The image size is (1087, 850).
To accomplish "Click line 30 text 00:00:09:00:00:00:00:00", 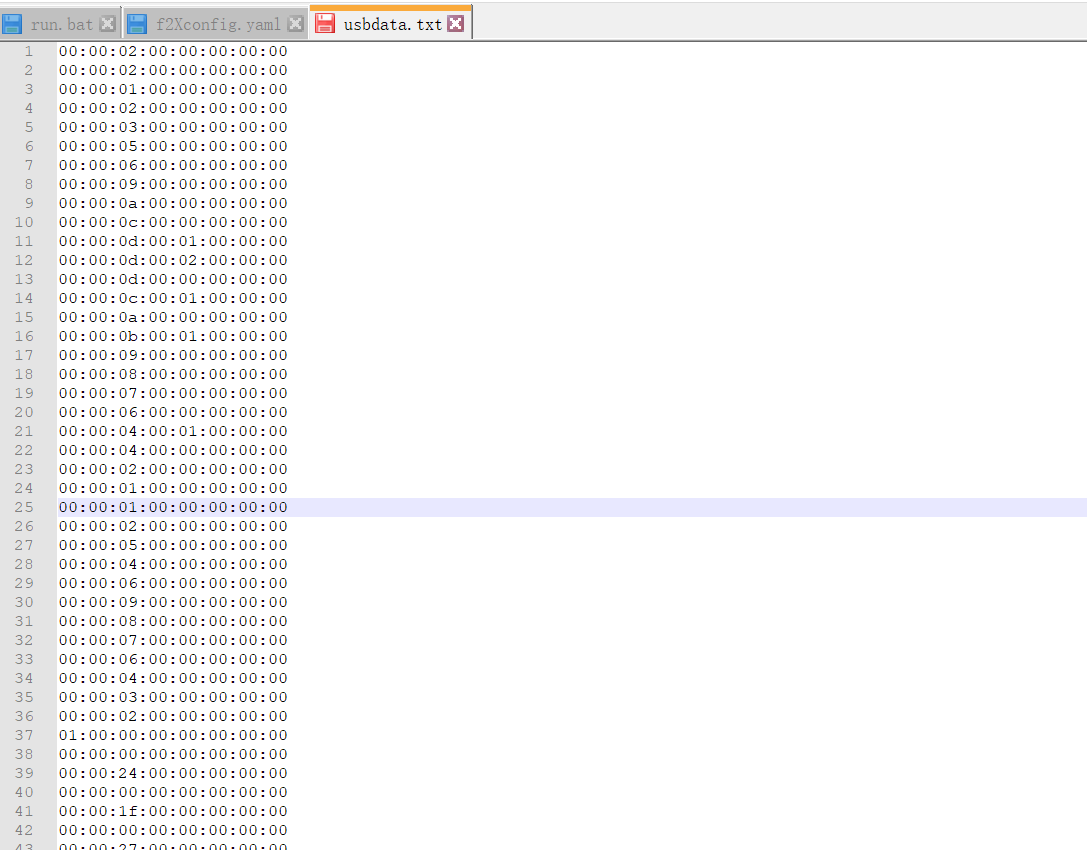I will coord(173,602).
